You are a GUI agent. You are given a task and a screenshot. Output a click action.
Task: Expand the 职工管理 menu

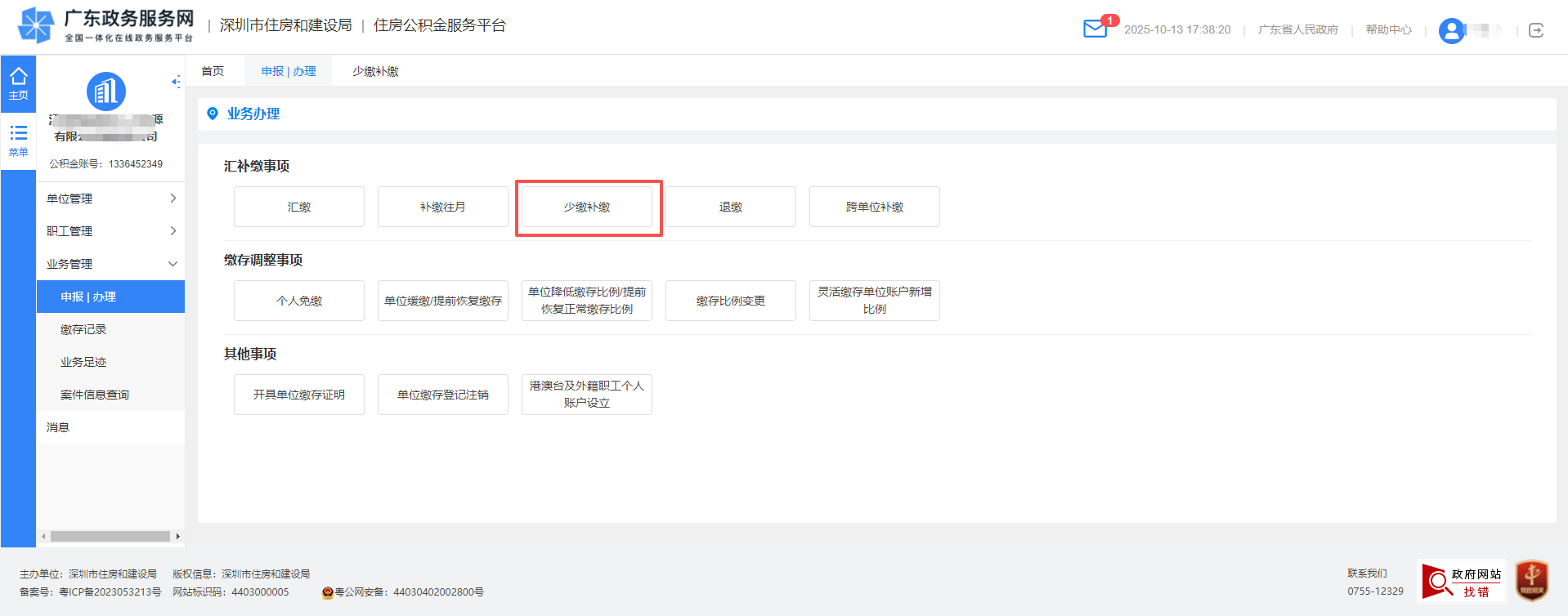point(110,231)
